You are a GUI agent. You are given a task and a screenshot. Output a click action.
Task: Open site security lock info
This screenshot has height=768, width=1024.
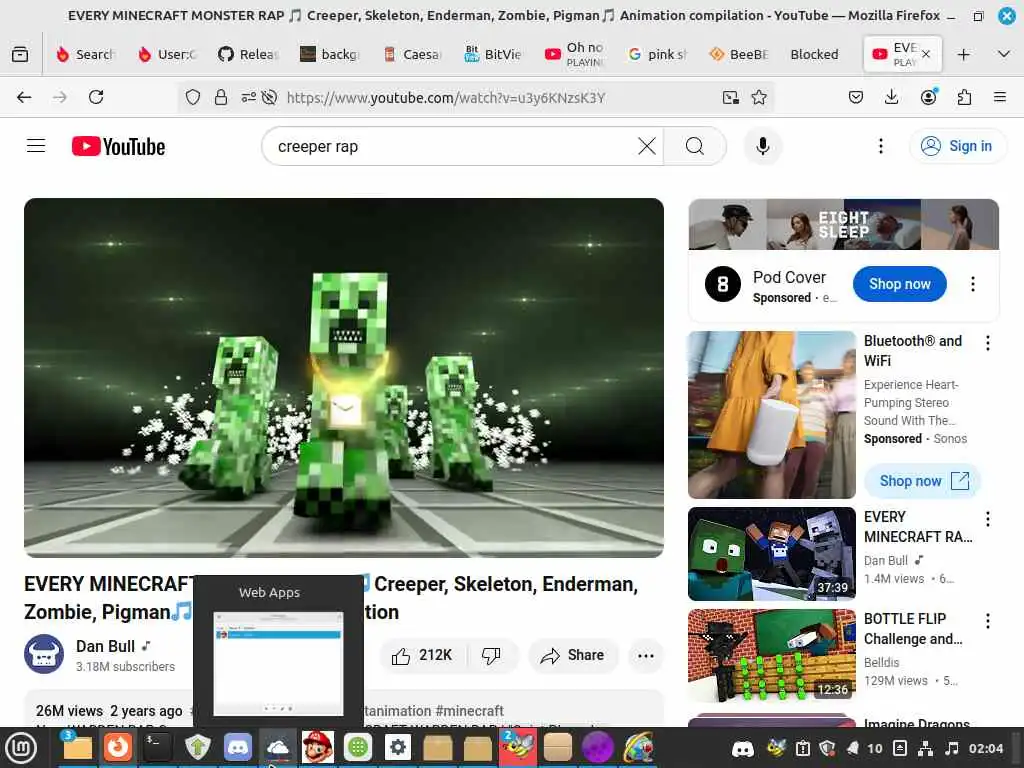pyautogui.click(x=221, y=97)
